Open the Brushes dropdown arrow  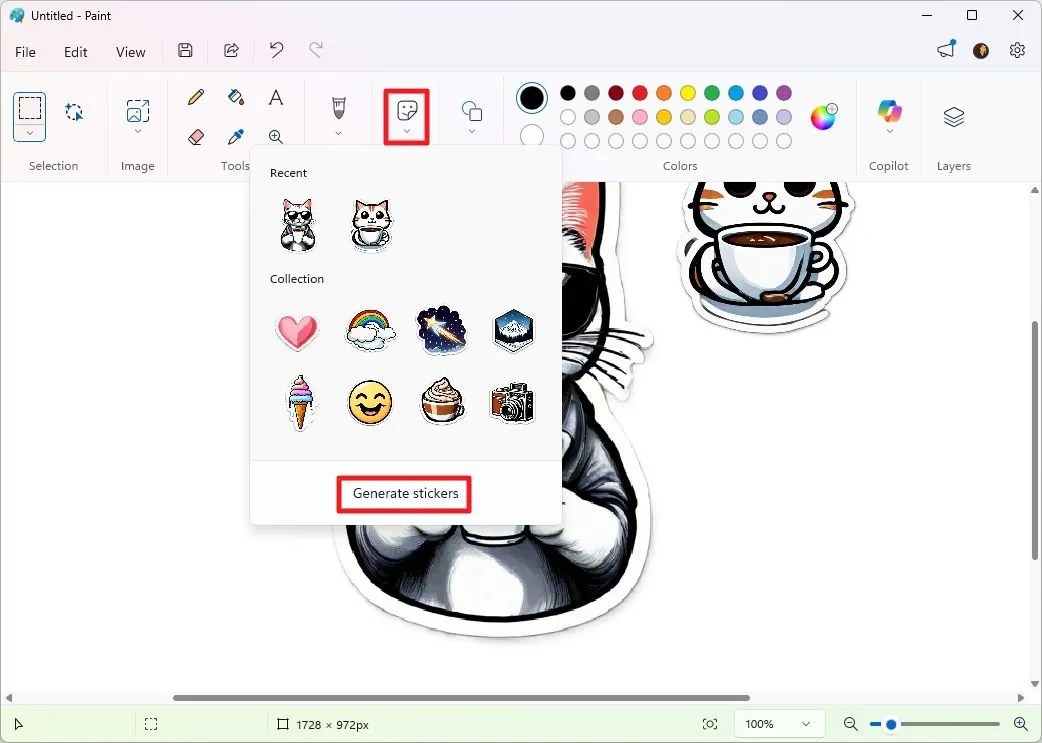[338, 130]
